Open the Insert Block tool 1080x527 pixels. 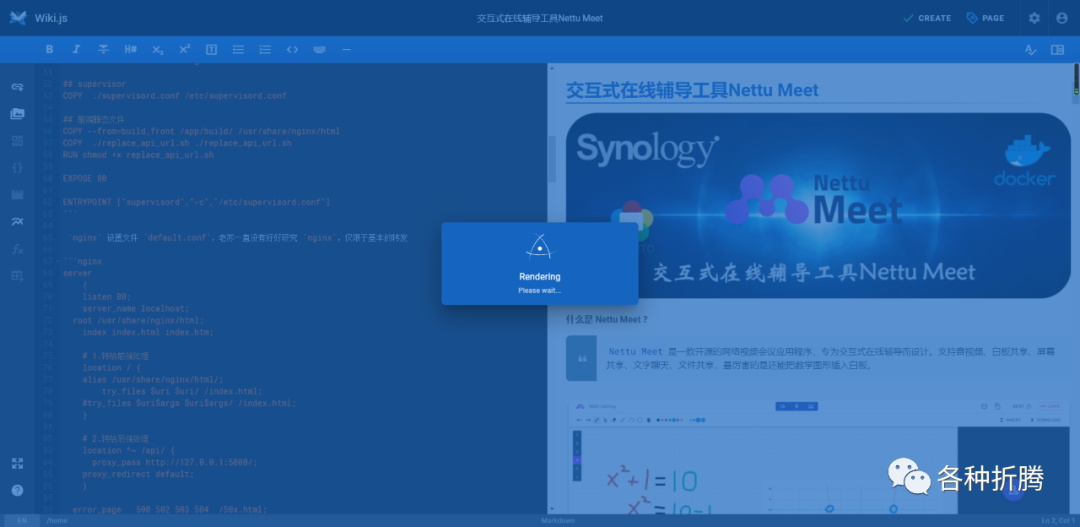(x=17, y=141)
